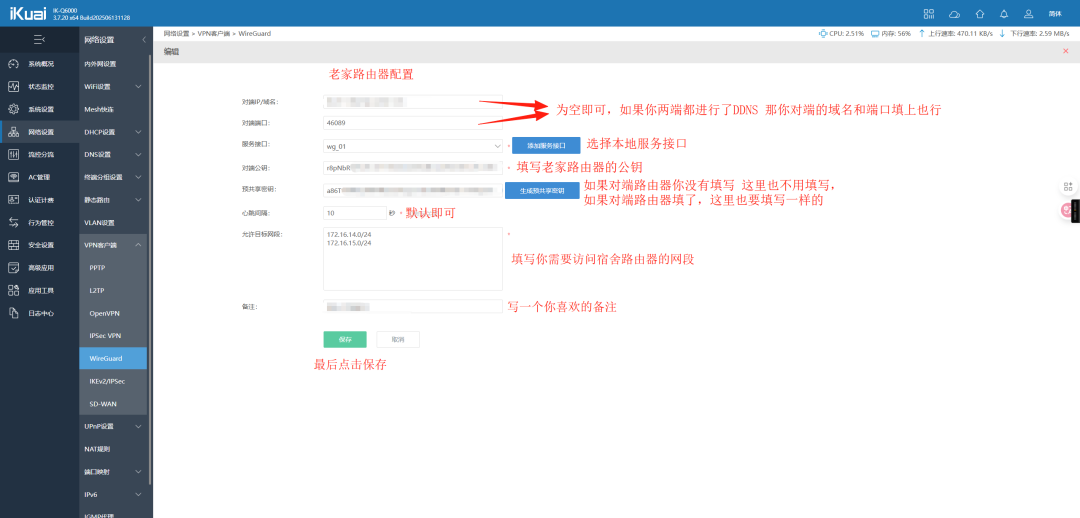
Task: Collapse the sidebar with the hamburger icon
Action: pyautogui.click(x=39, y=40)
